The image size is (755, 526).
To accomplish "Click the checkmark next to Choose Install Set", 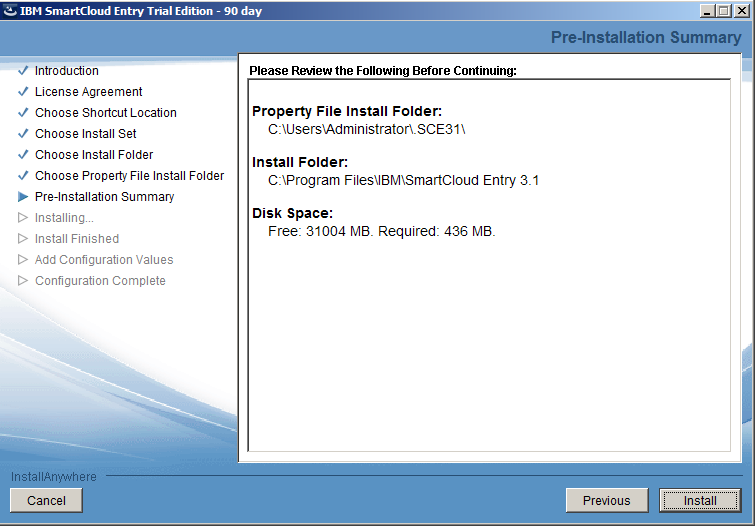I will pyautogui.click(x=23, y=134).
